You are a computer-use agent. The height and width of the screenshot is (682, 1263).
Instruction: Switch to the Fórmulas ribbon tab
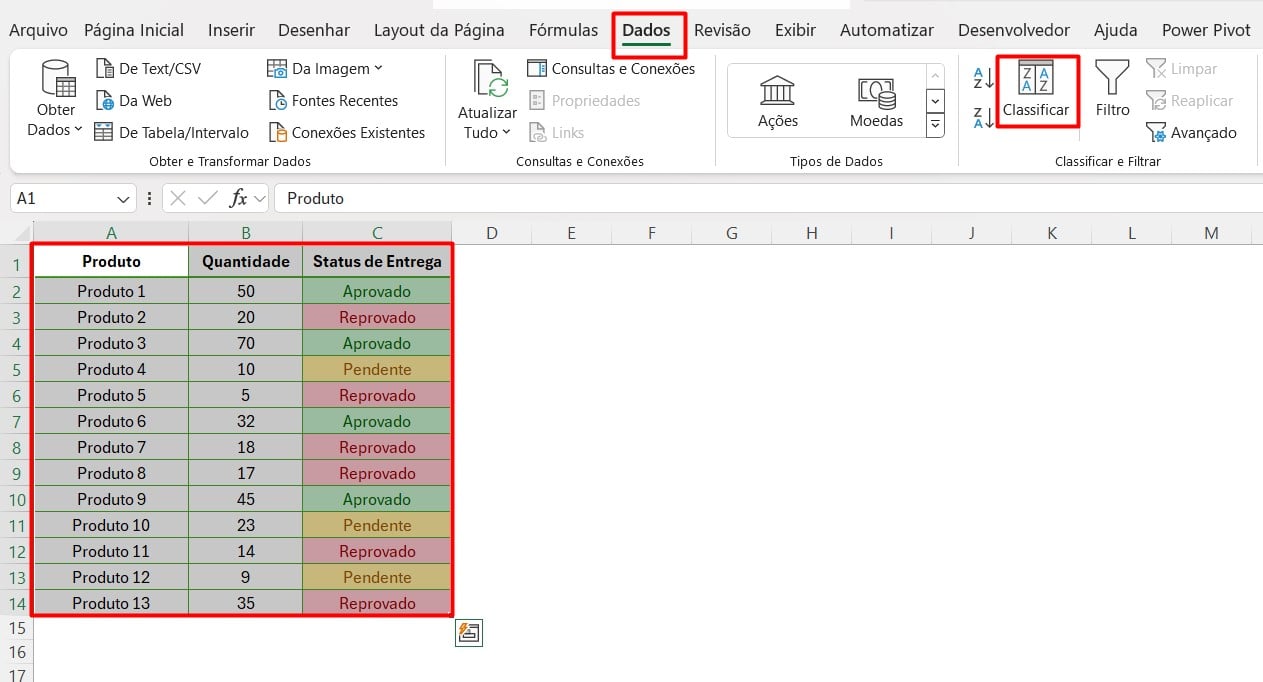pos(563,30)
